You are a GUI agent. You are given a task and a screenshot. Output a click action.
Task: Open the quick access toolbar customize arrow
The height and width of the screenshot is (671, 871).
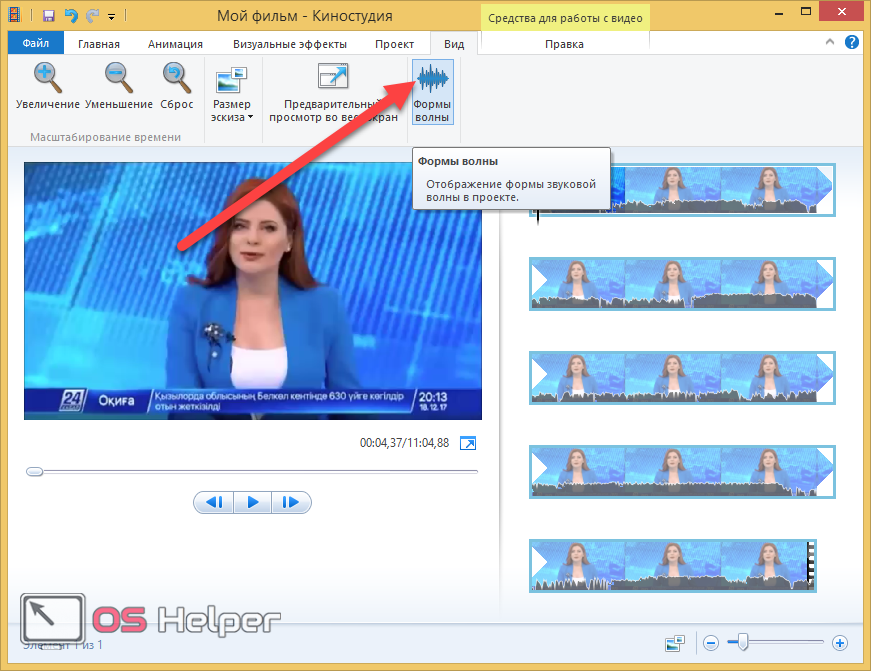tap(111, 17)
